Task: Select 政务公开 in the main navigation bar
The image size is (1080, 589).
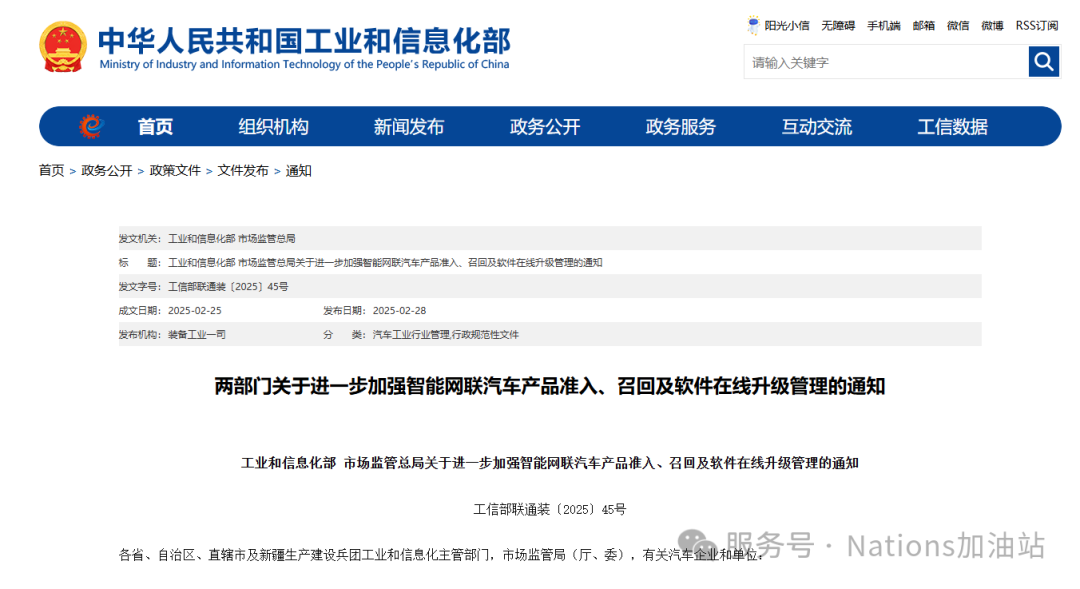Action: [x=544, y=127]
